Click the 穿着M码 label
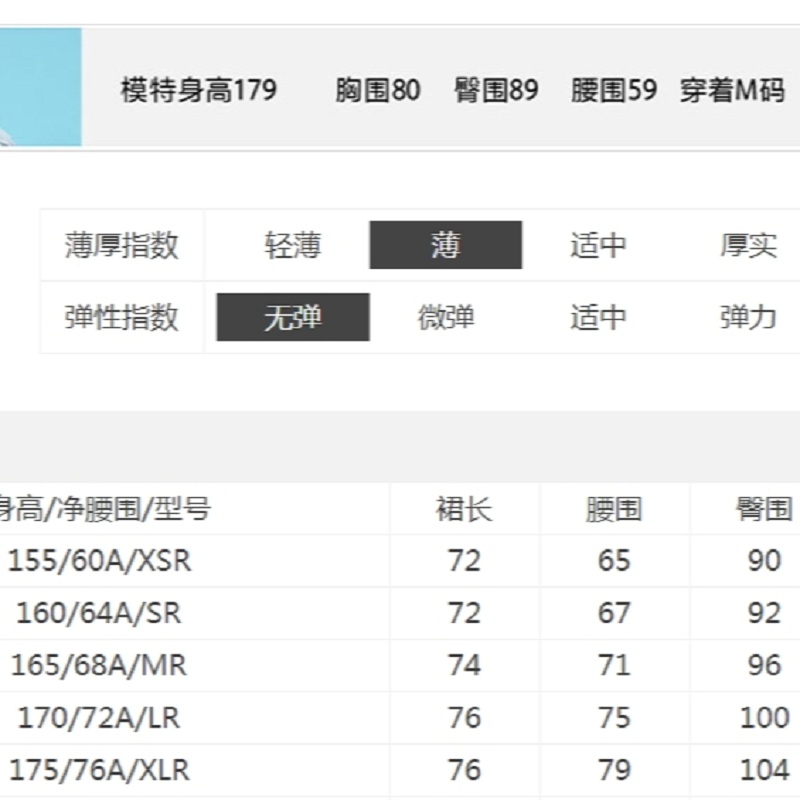This screenshot has height=800, width=800. (x=734, y=90)
